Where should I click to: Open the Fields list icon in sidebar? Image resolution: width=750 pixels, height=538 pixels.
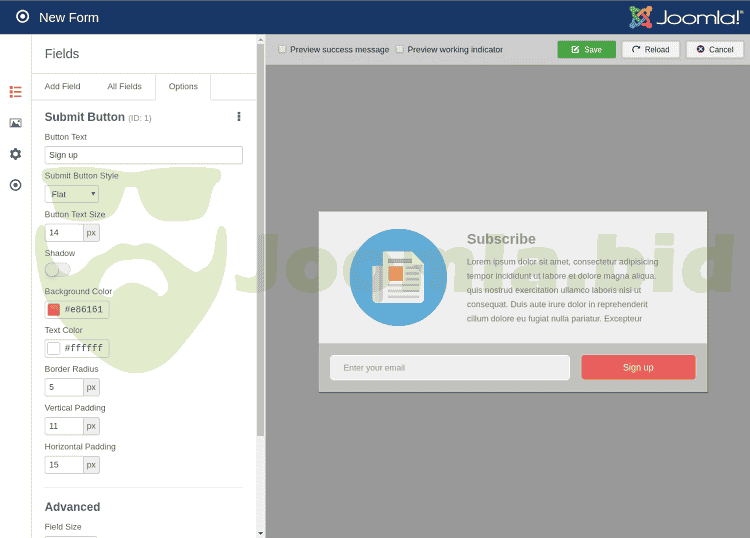[15, 91]
